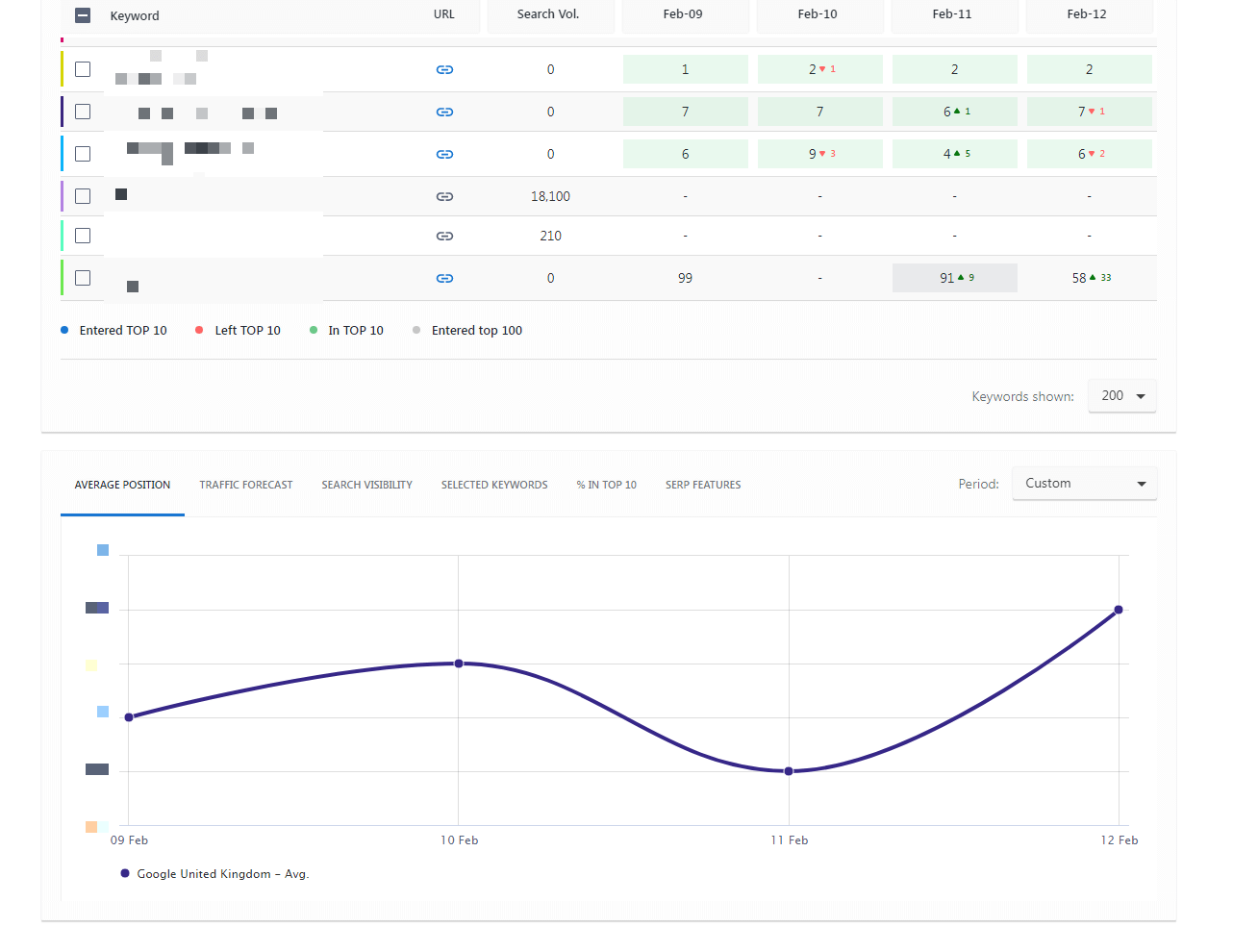Click the red Left TOP 10 legend dot
This screenshot has width=1233, height=952.
pos(200,330)
